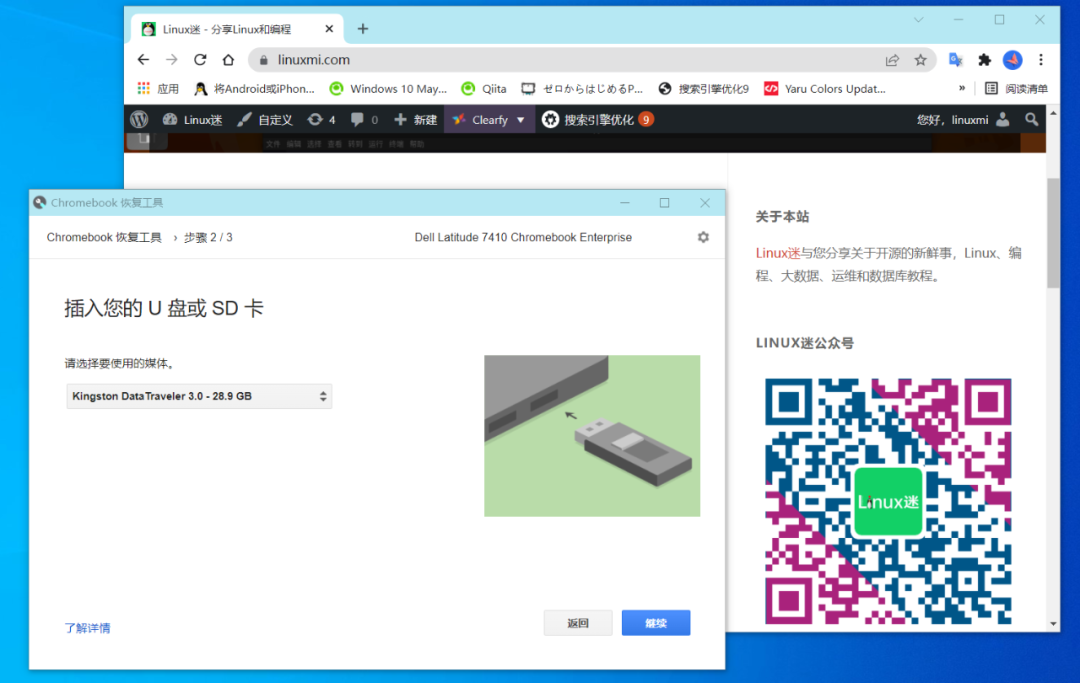
Task: Open the updates icon showing 4 updates
Action: (316, 119)
